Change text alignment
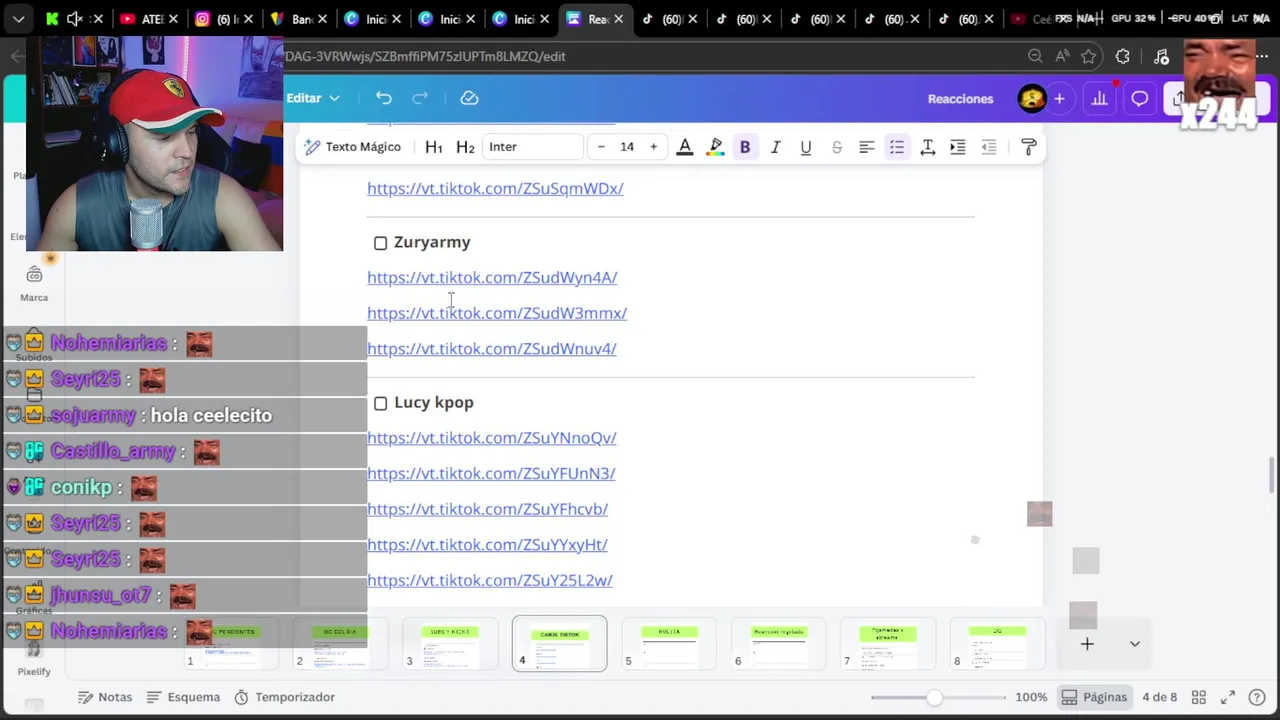1280x720 pixels. point(867,147)
